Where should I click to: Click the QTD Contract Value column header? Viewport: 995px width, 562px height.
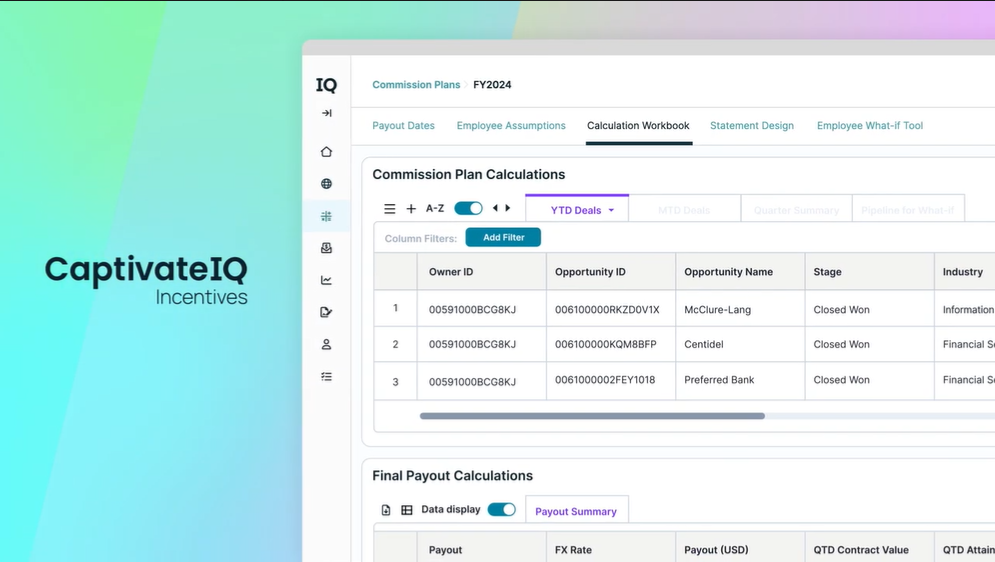(869, 549)
